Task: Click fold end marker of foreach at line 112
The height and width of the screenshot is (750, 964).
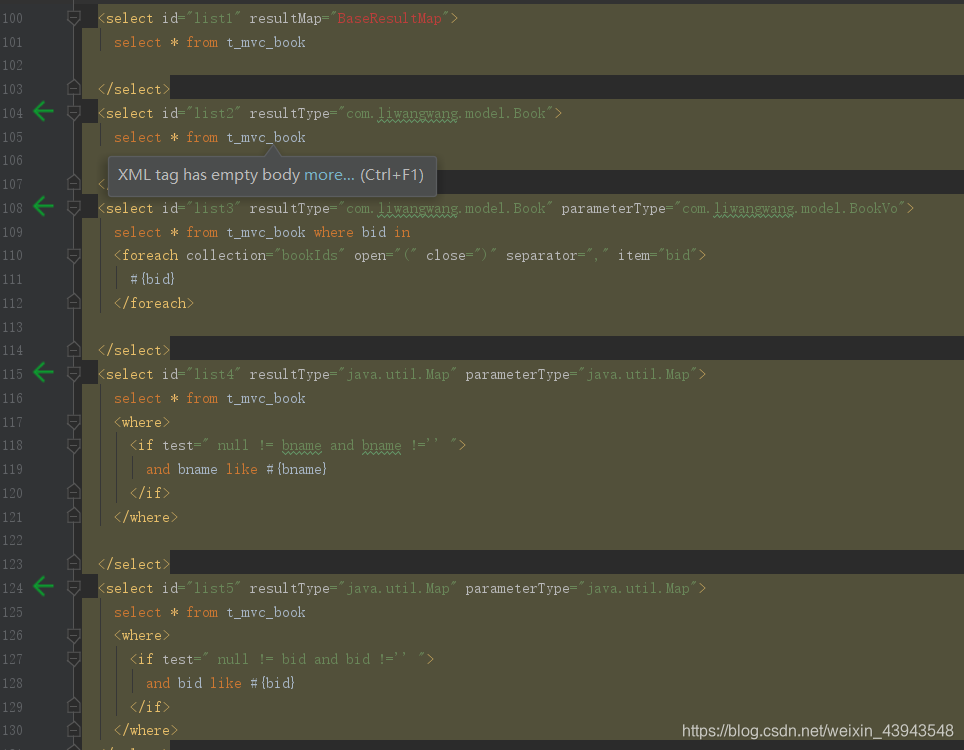Action: pos(73,302)
